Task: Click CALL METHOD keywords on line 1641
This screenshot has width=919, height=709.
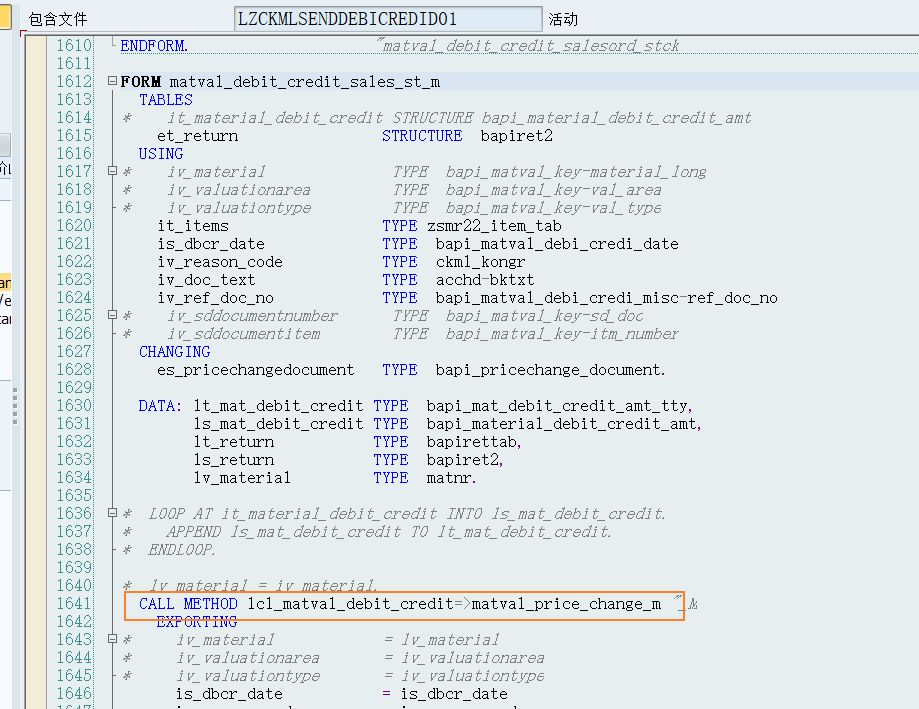Action: [188, 604]
